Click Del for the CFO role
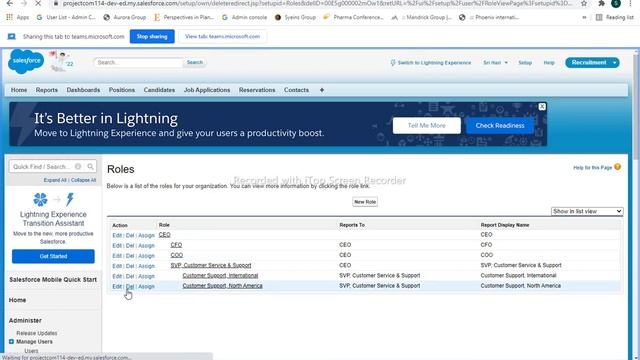The image size is (640, 360). [130, 246]
